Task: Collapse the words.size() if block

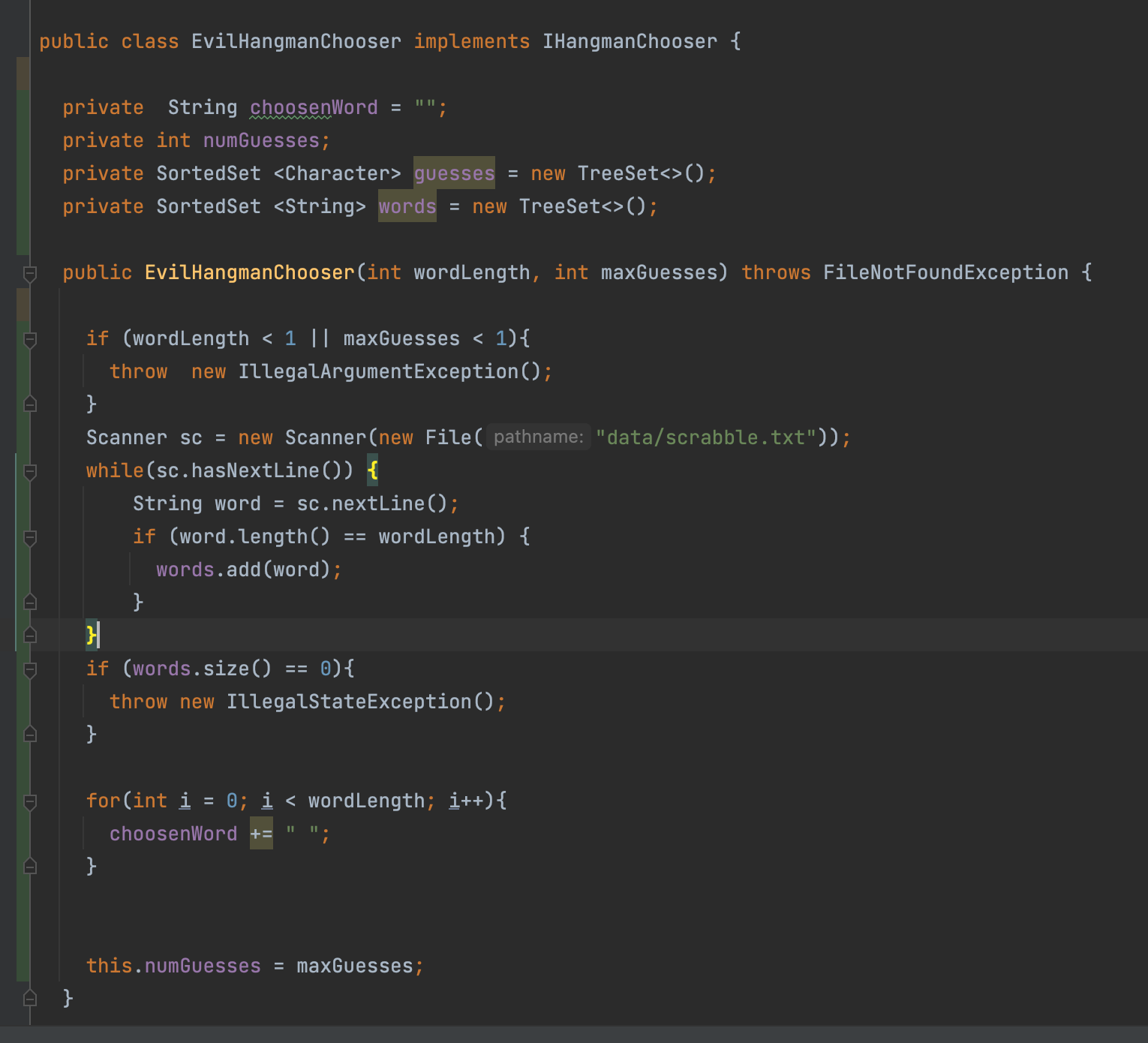Action: pos(30,670)
